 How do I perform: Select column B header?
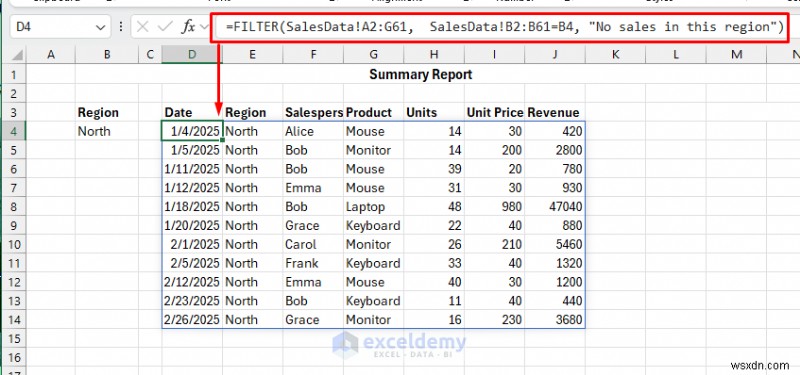click(x=107, y=55)
